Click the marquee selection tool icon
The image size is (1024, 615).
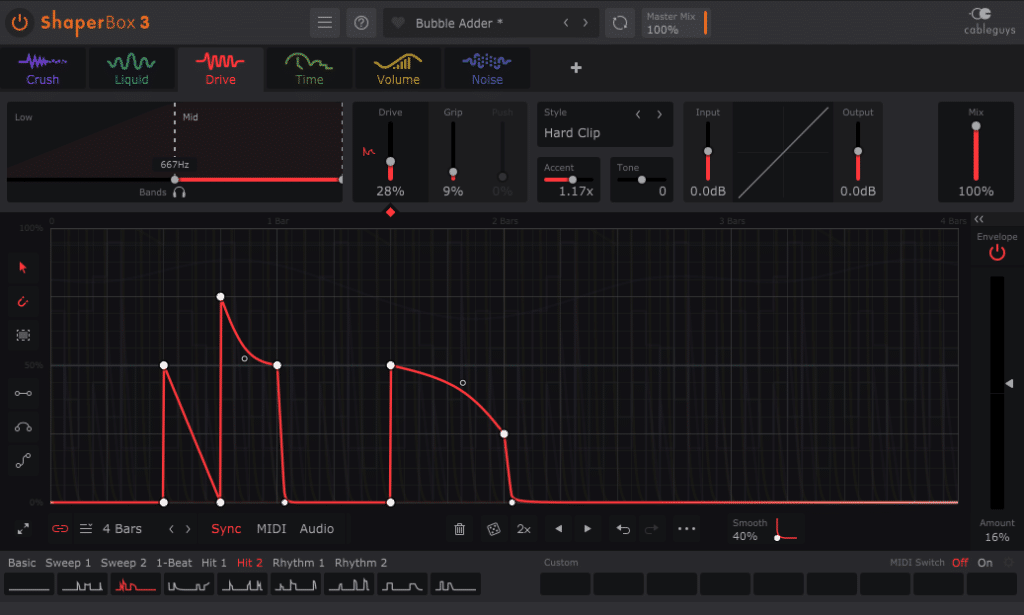coord(22,335)
